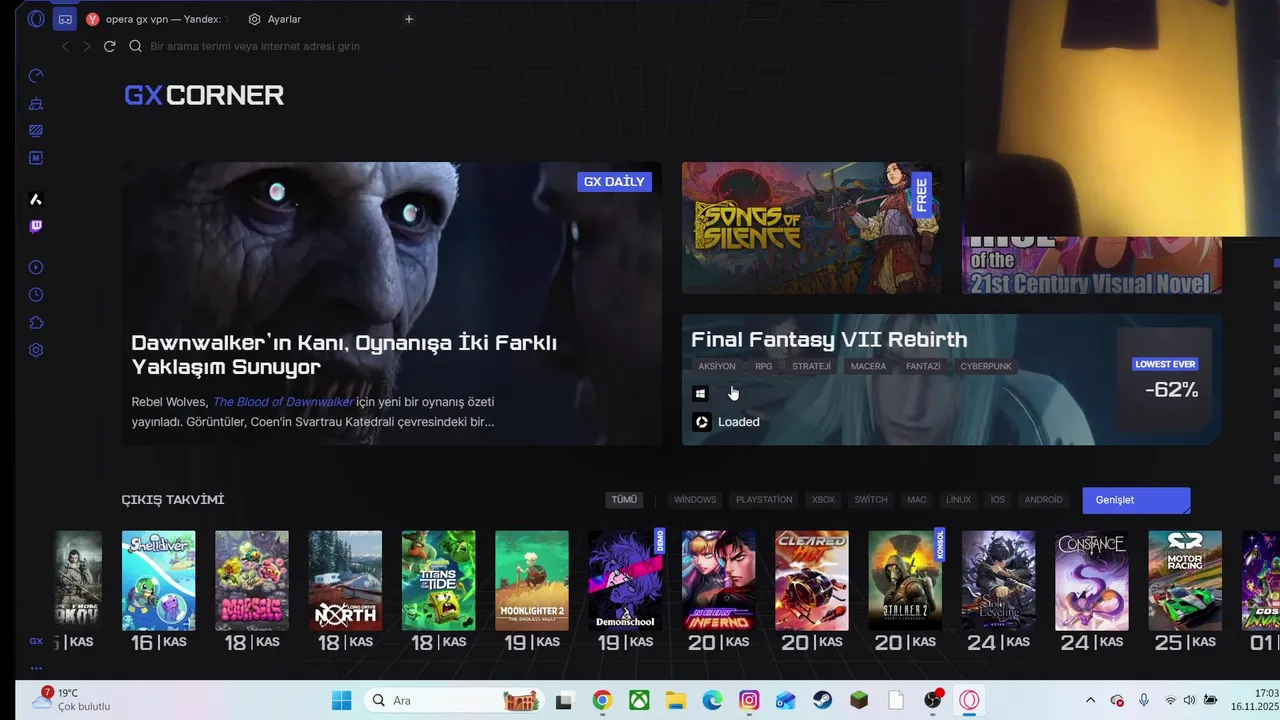Open the Opera menu logo
Viewport: 1280px width, 720px height.
tap(36, 19)
